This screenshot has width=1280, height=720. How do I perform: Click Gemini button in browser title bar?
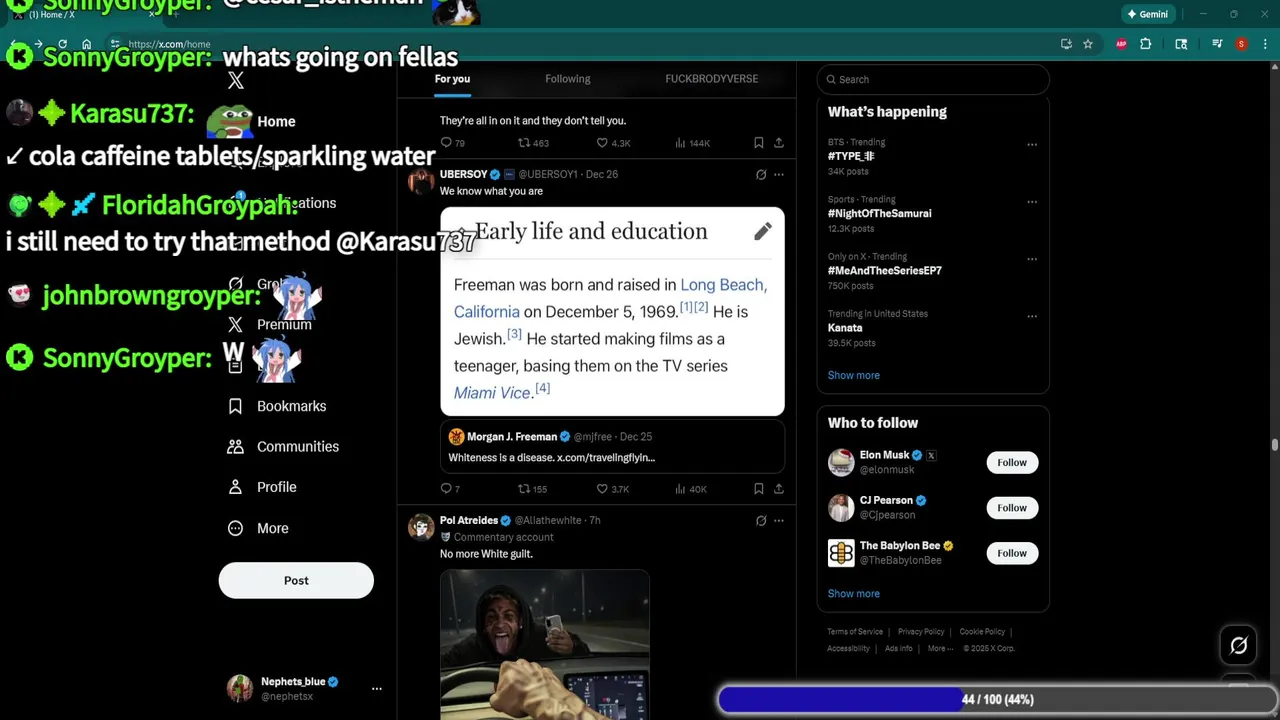point(1147,14)
